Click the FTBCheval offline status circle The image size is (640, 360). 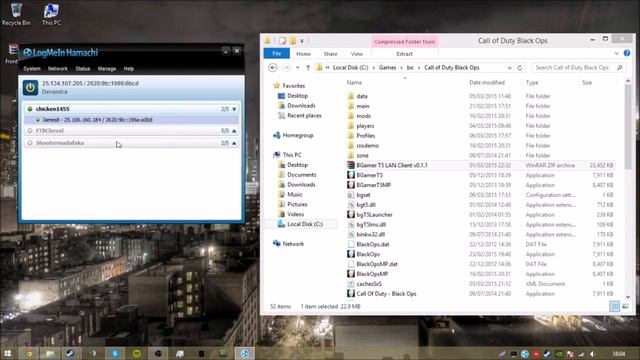[30, 131]
